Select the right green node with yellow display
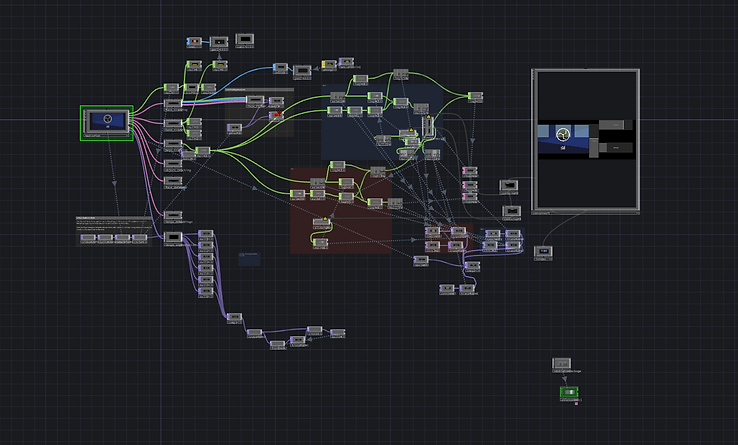The width and height of the screenshot is (738, 445). pos(220,65)
